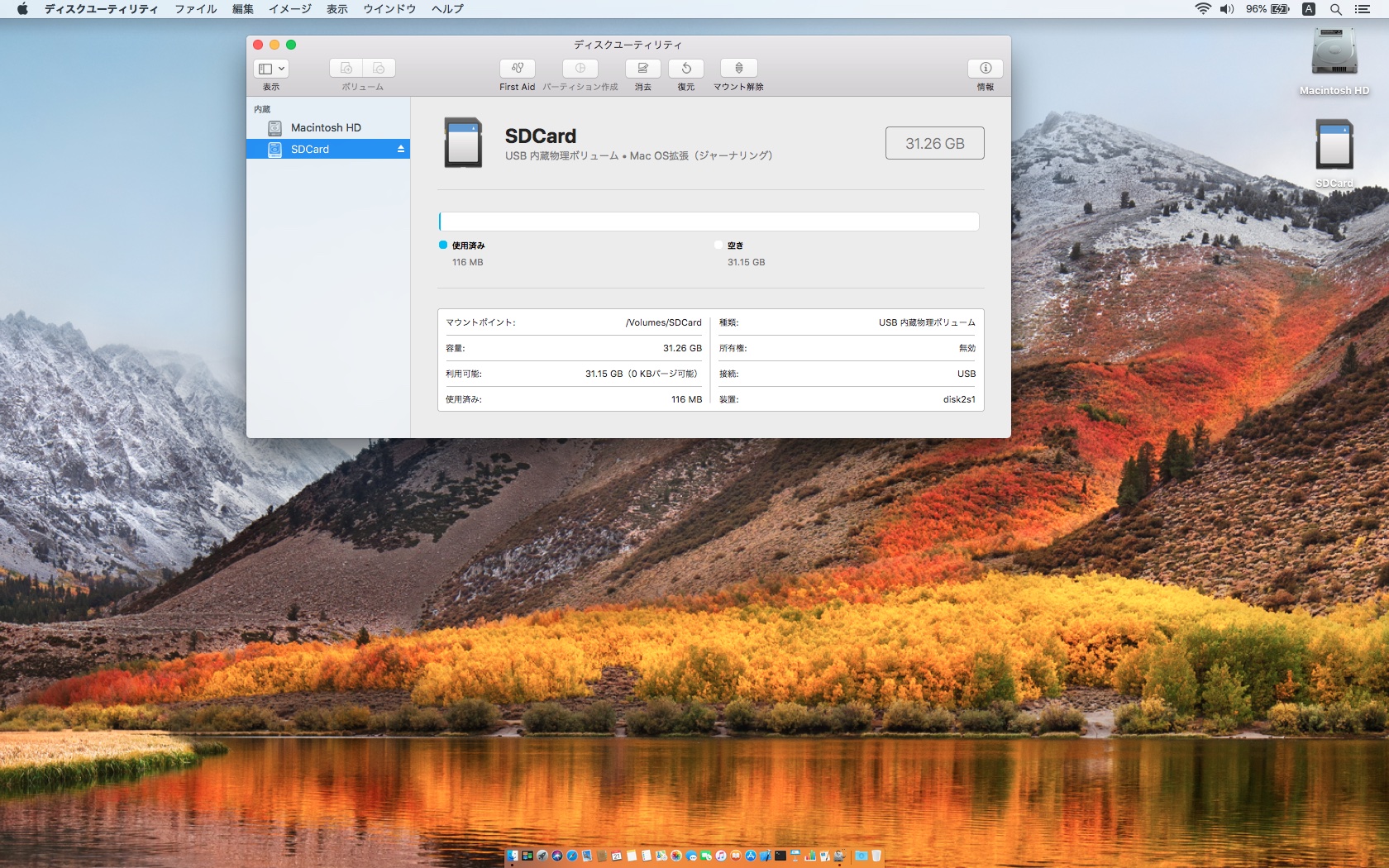
Task: Eject SDCard using the sidebar eject icon
Action: [x=401, y=149]
